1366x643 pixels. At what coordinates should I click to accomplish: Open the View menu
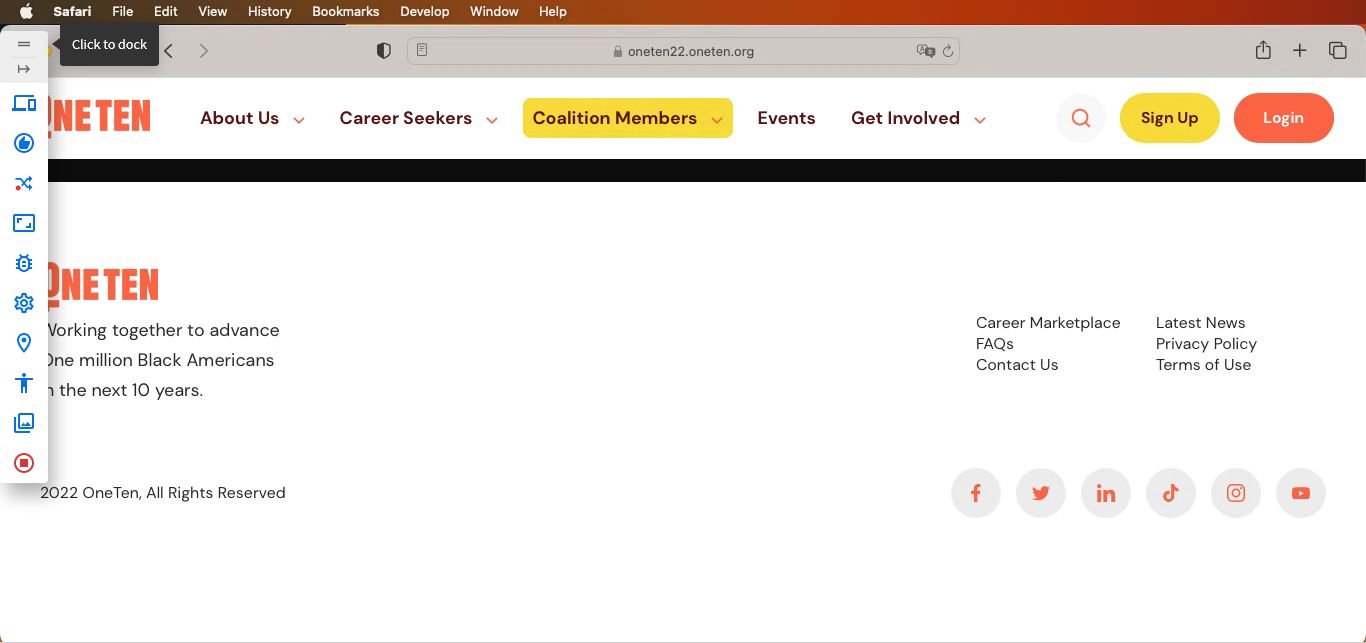pyautogui.click(x=213, y=11)
